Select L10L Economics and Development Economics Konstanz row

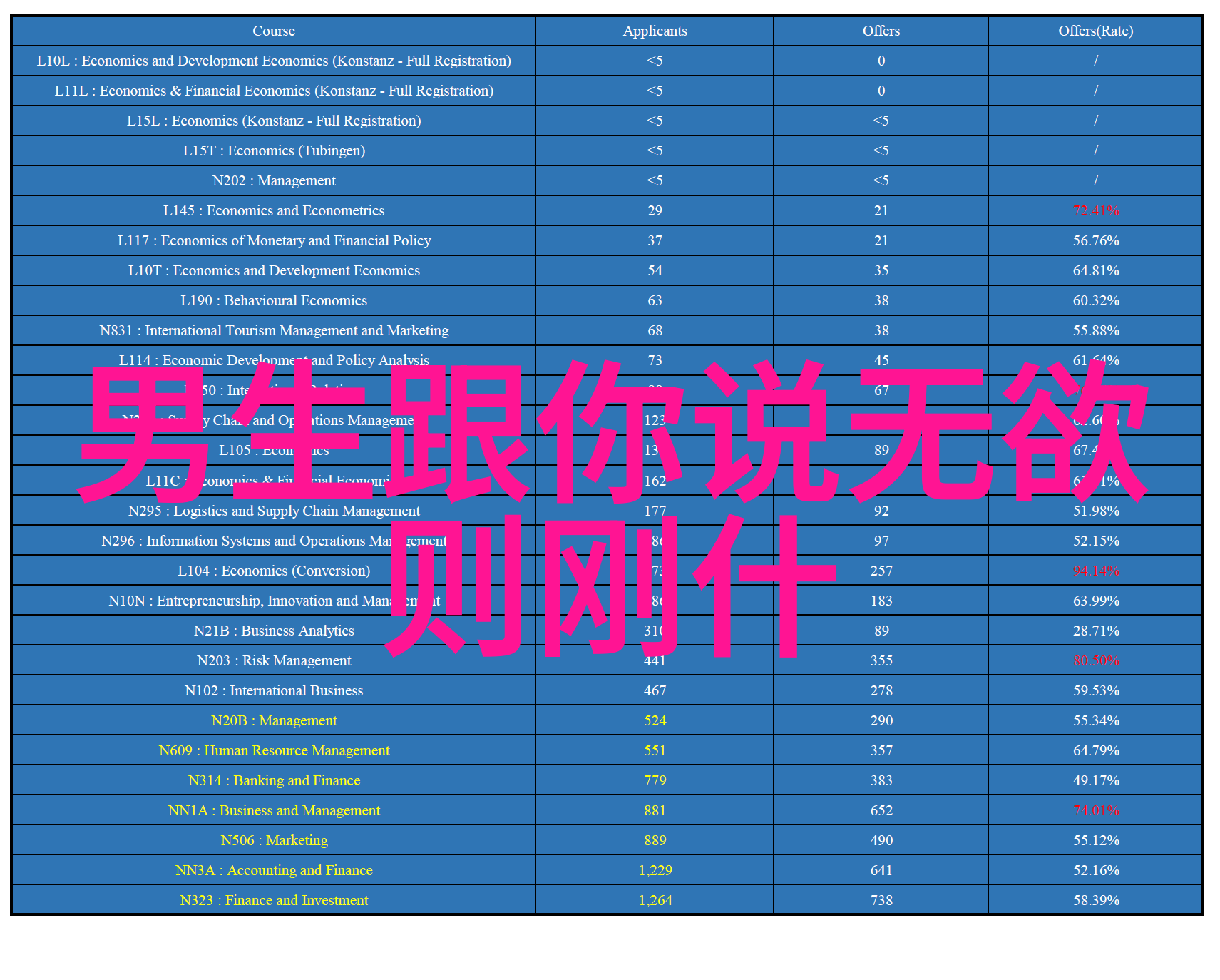tap(607, 61)
